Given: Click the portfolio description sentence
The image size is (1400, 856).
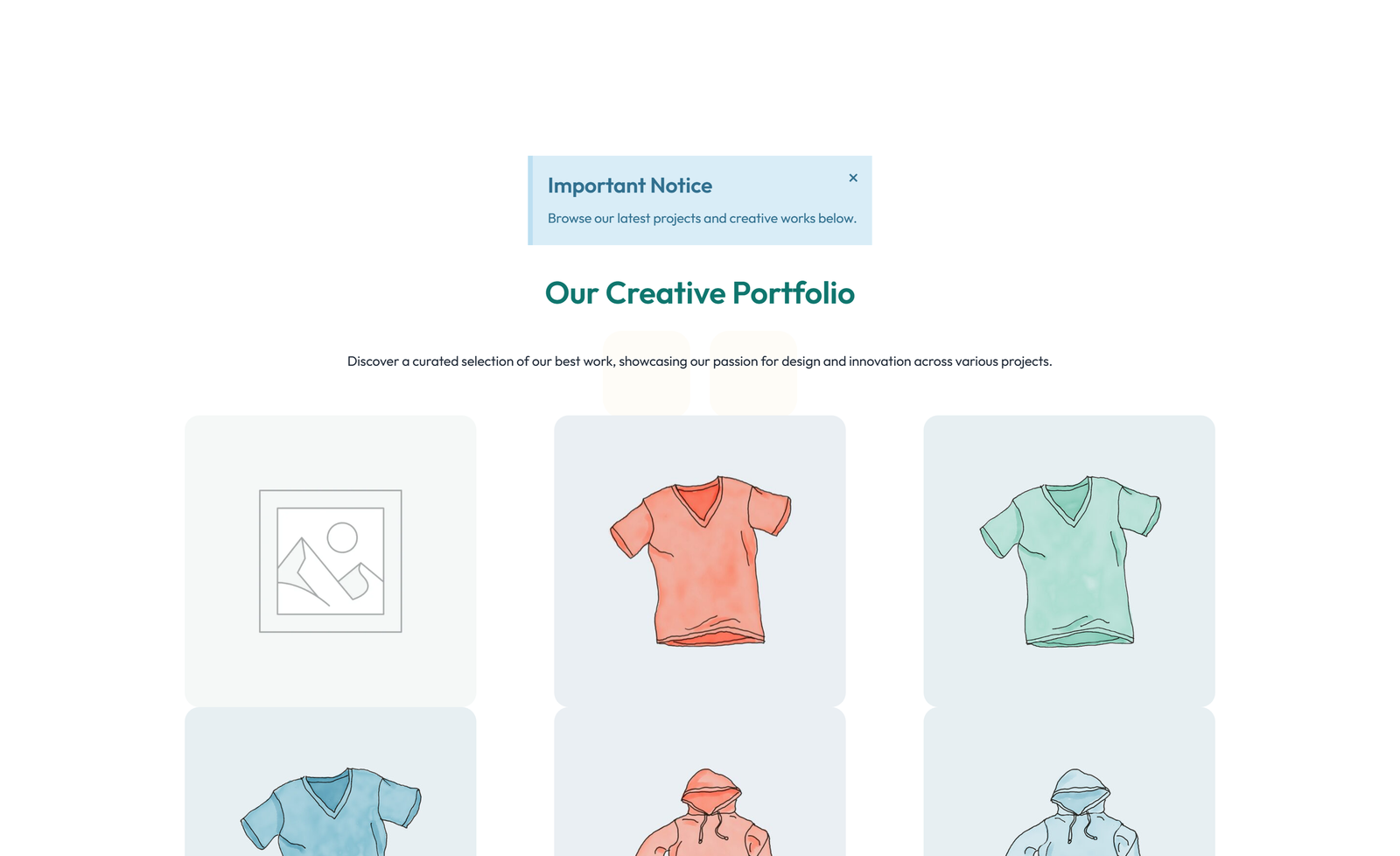Looking at the screenshot, I should point(700,361).
